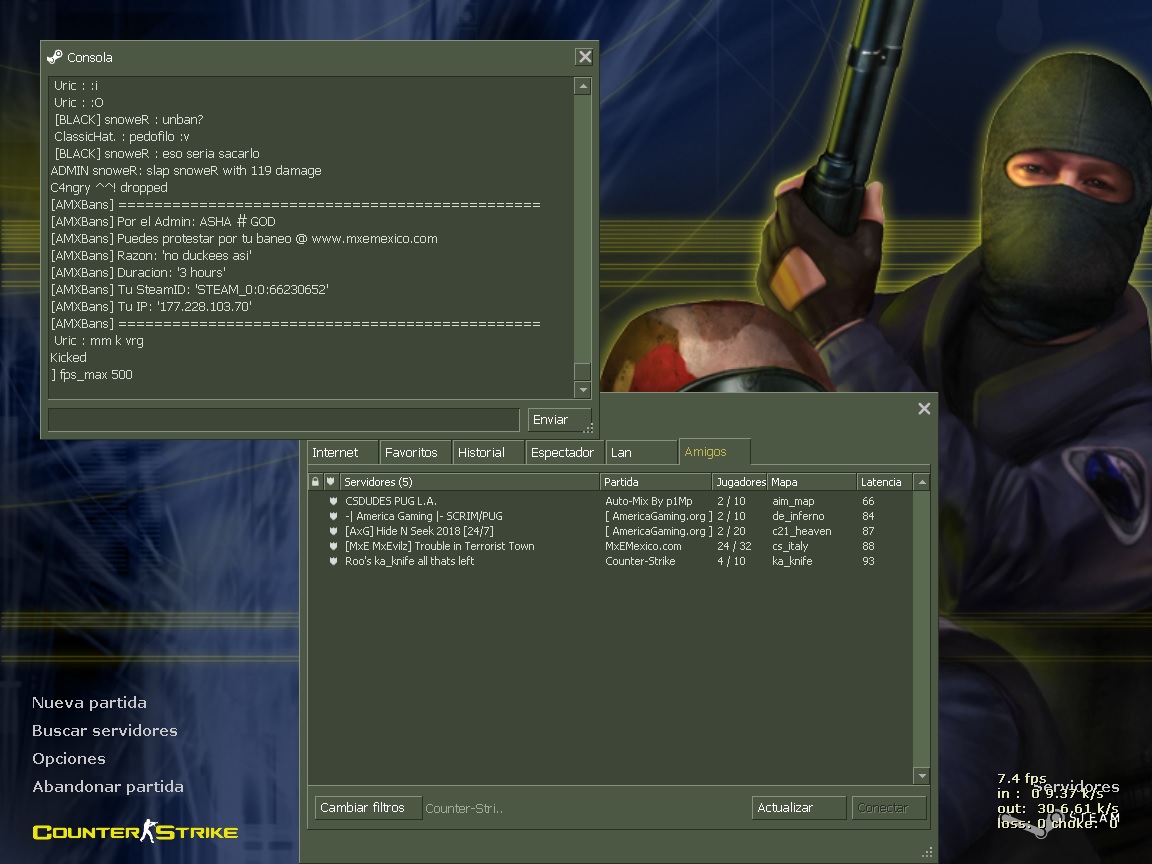Click shield icon of Roo's ka_knife row
This screenshot has width=1152, height=864.
click(333, 561)
